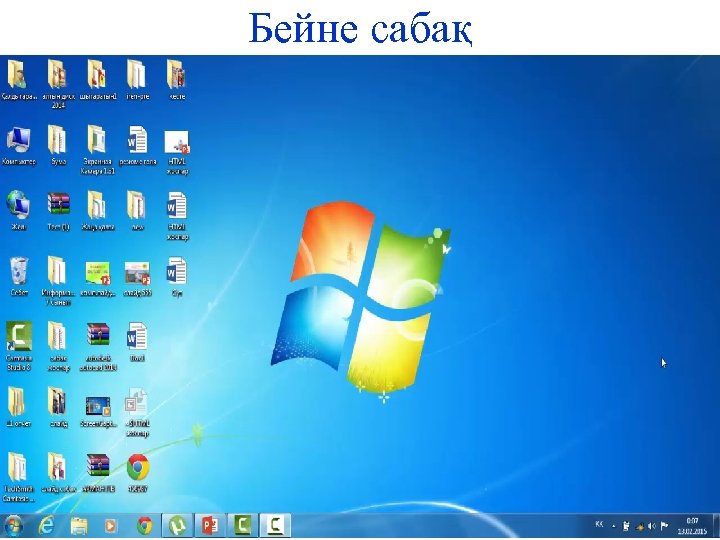
Task: Switch to the green Camtasia taskbar button
Action: (x=243, y=526)
